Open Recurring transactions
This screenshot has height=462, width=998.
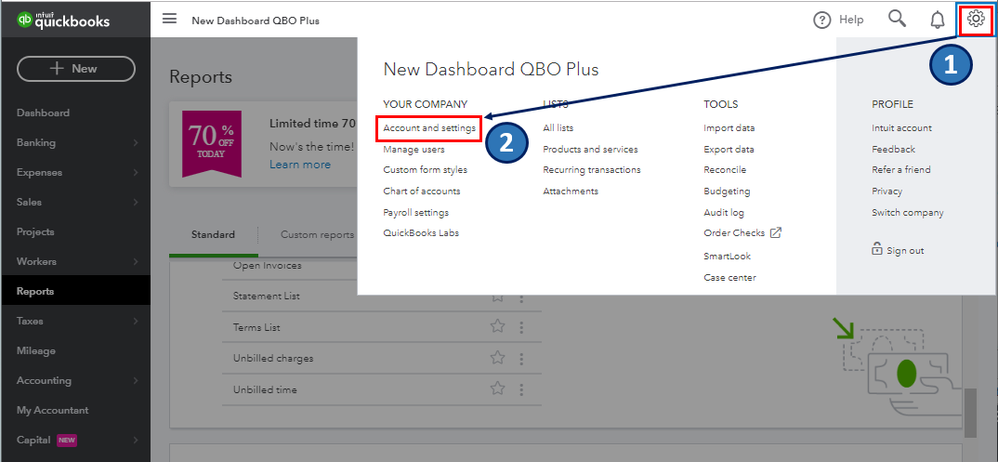pos(592,170)
